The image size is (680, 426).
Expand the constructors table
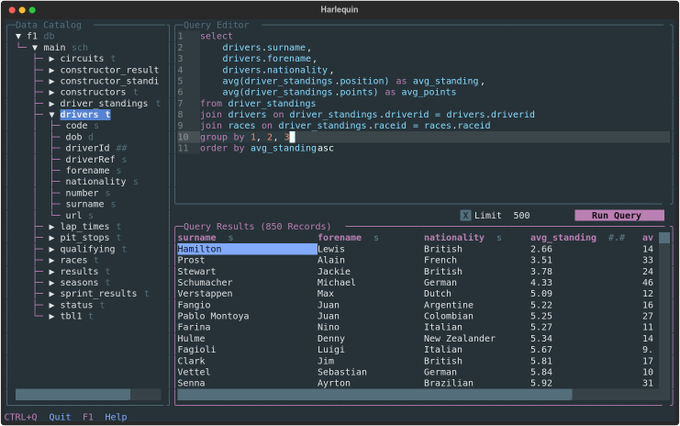(x=52, y=92)
